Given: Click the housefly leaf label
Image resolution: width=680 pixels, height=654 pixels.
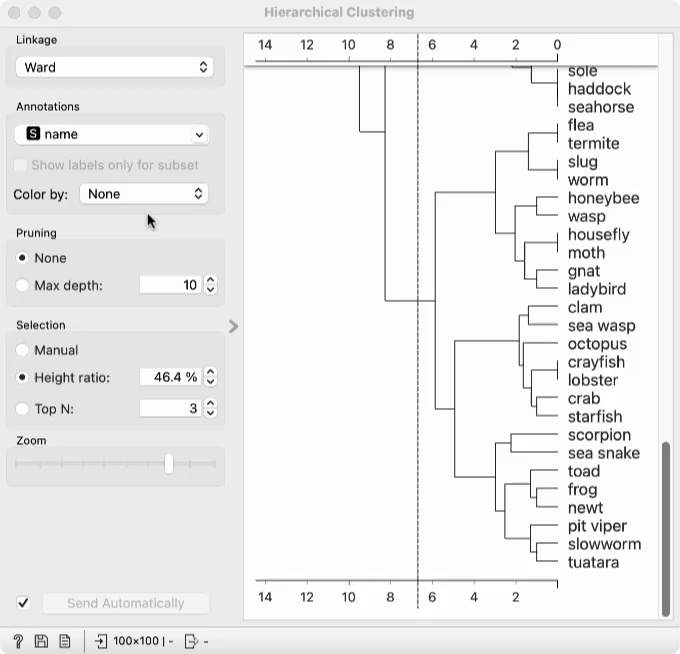Looking at the screenshot, I should (x=598, y=235).
